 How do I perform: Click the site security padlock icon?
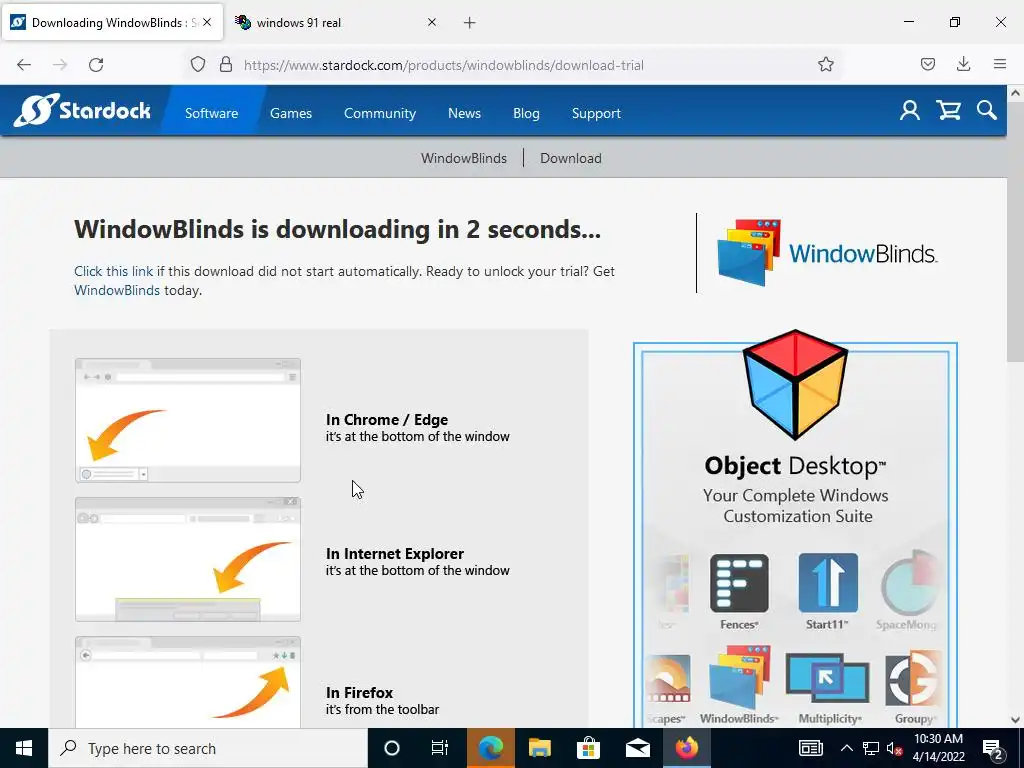226,65
